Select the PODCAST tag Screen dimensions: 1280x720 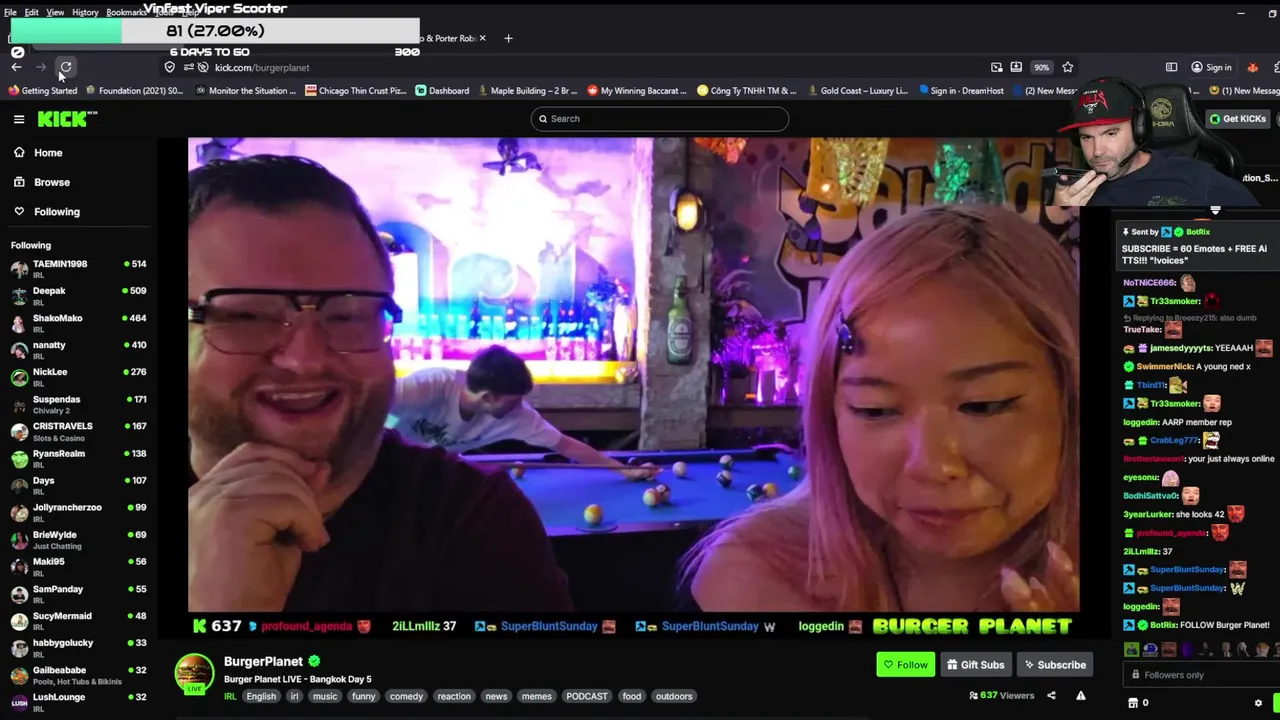pyautogui.click(x=587, y=696)
